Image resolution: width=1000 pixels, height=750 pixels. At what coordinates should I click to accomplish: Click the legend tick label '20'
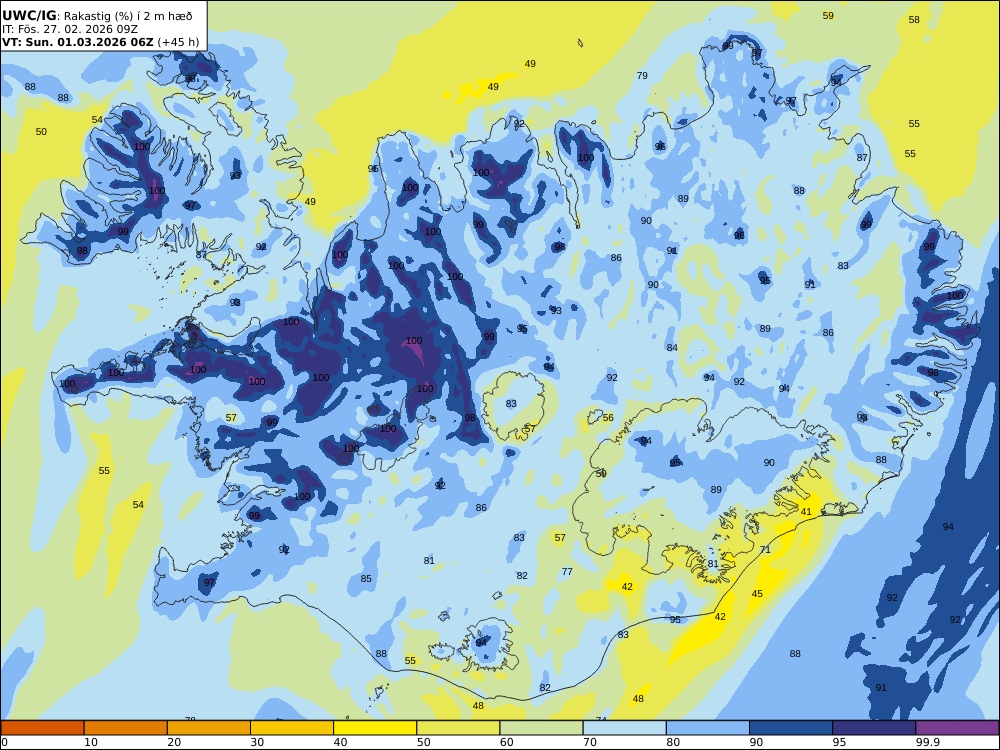[174, 742]
